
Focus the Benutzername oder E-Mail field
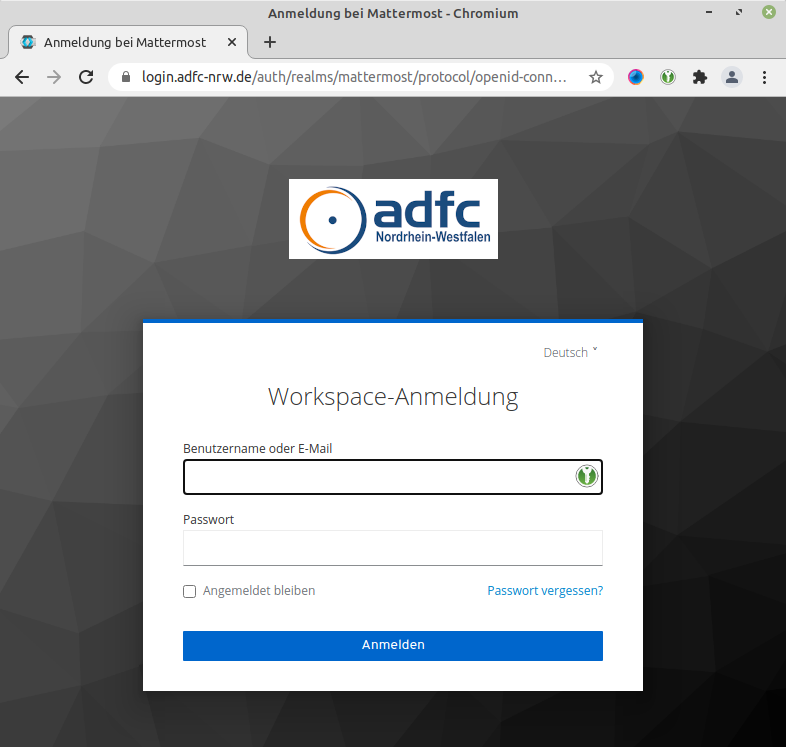pyautogui.click(x=393, y=477)
